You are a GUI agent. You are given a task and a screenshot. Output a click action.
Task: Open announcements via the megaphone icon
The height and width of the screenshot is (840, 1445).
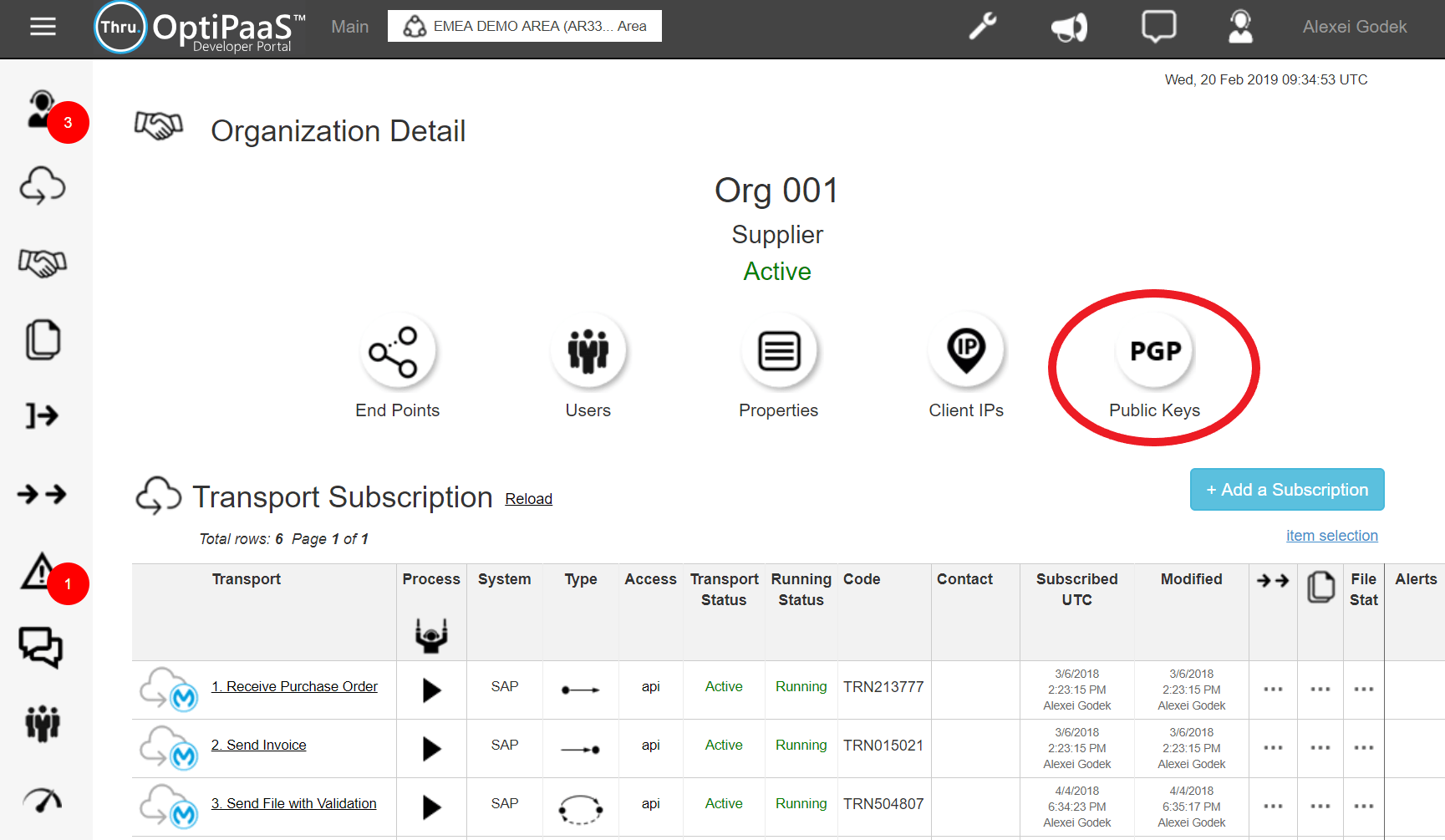coord(1070,27)
